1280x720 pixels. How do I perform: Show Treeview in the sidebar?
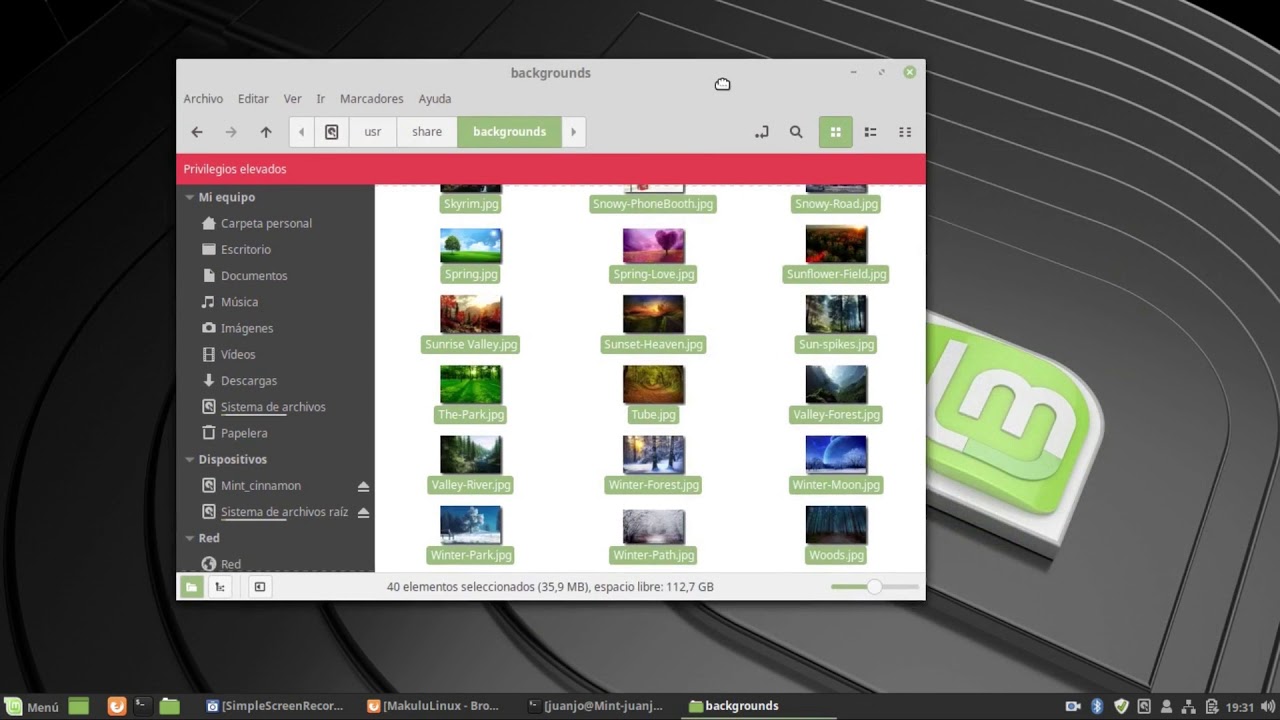click(220, 587)
